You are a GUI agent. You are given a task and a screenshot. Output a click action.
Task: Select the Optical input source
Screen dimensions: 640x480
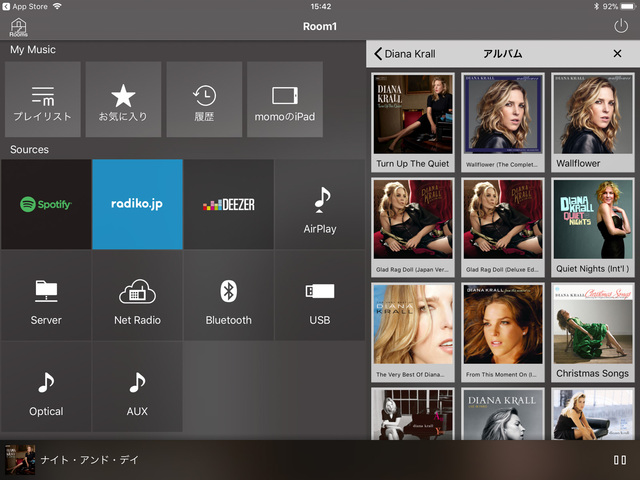click(46, 387)
